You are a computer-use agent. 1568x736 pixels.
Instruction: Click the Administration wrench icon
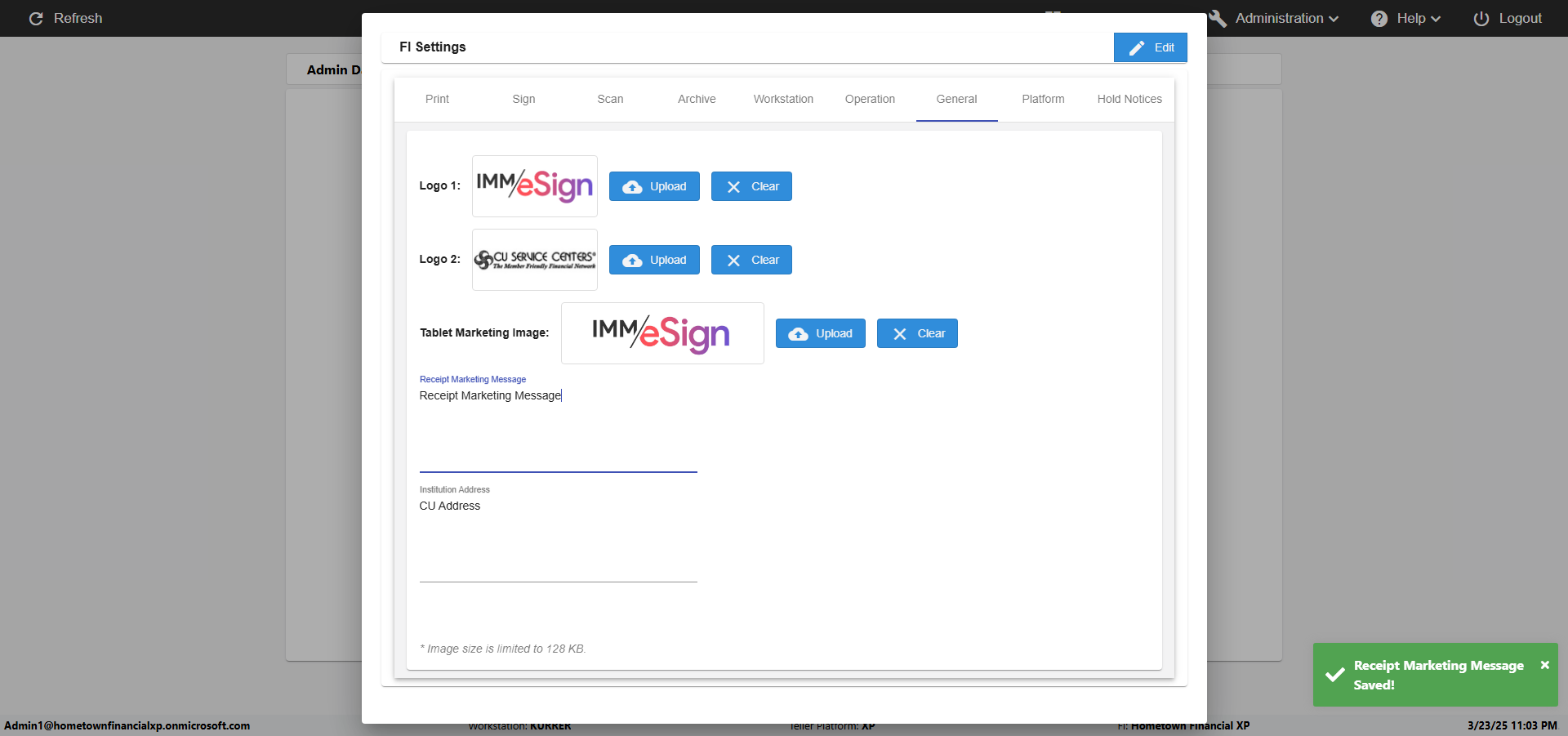(x=1218, y=18)
